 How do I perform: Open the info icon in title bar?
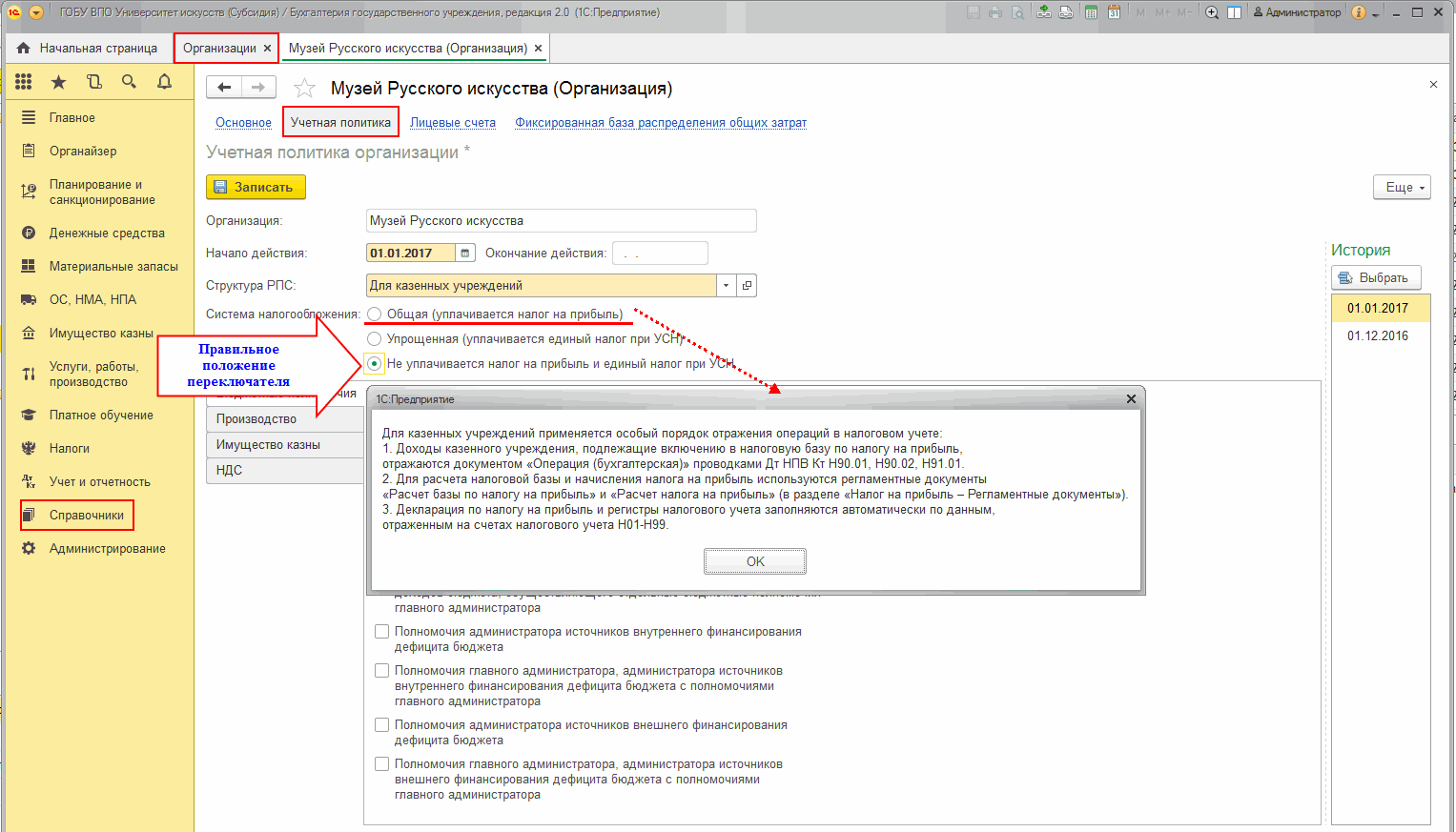click(1359, 12)
